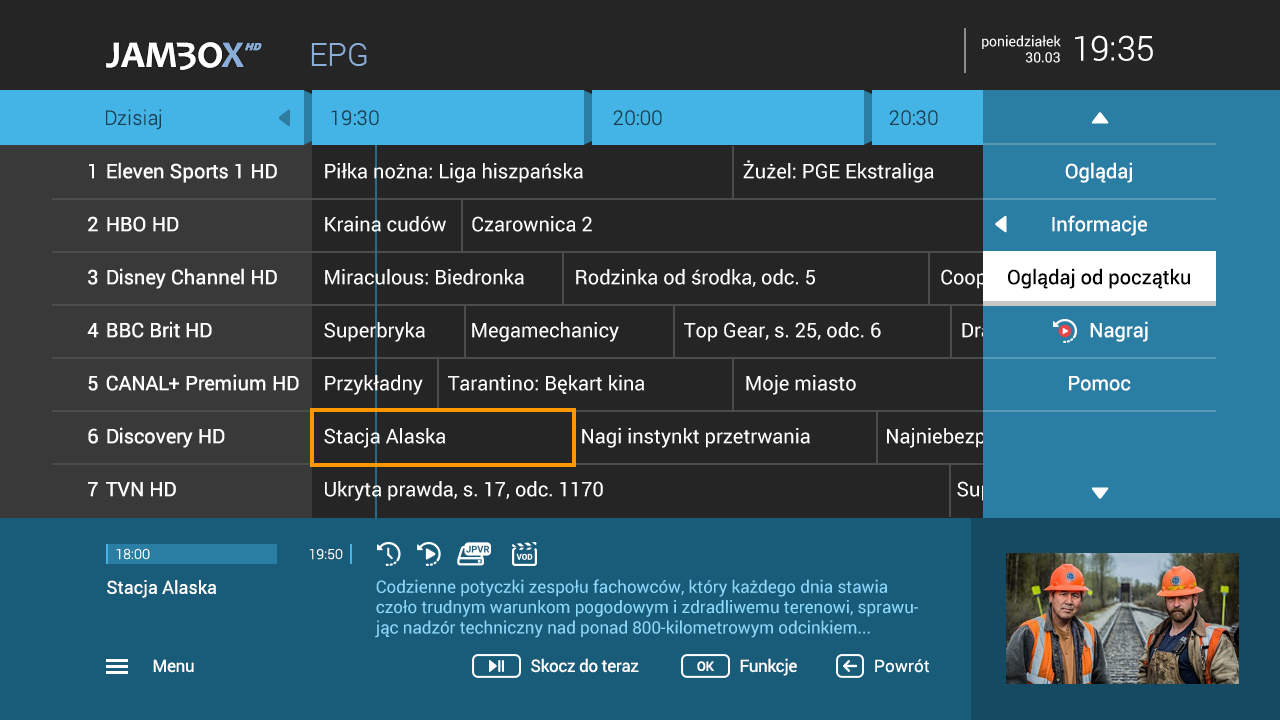
Task: Click the OK Funkcje key icon
Action: (x=705, y=666)
